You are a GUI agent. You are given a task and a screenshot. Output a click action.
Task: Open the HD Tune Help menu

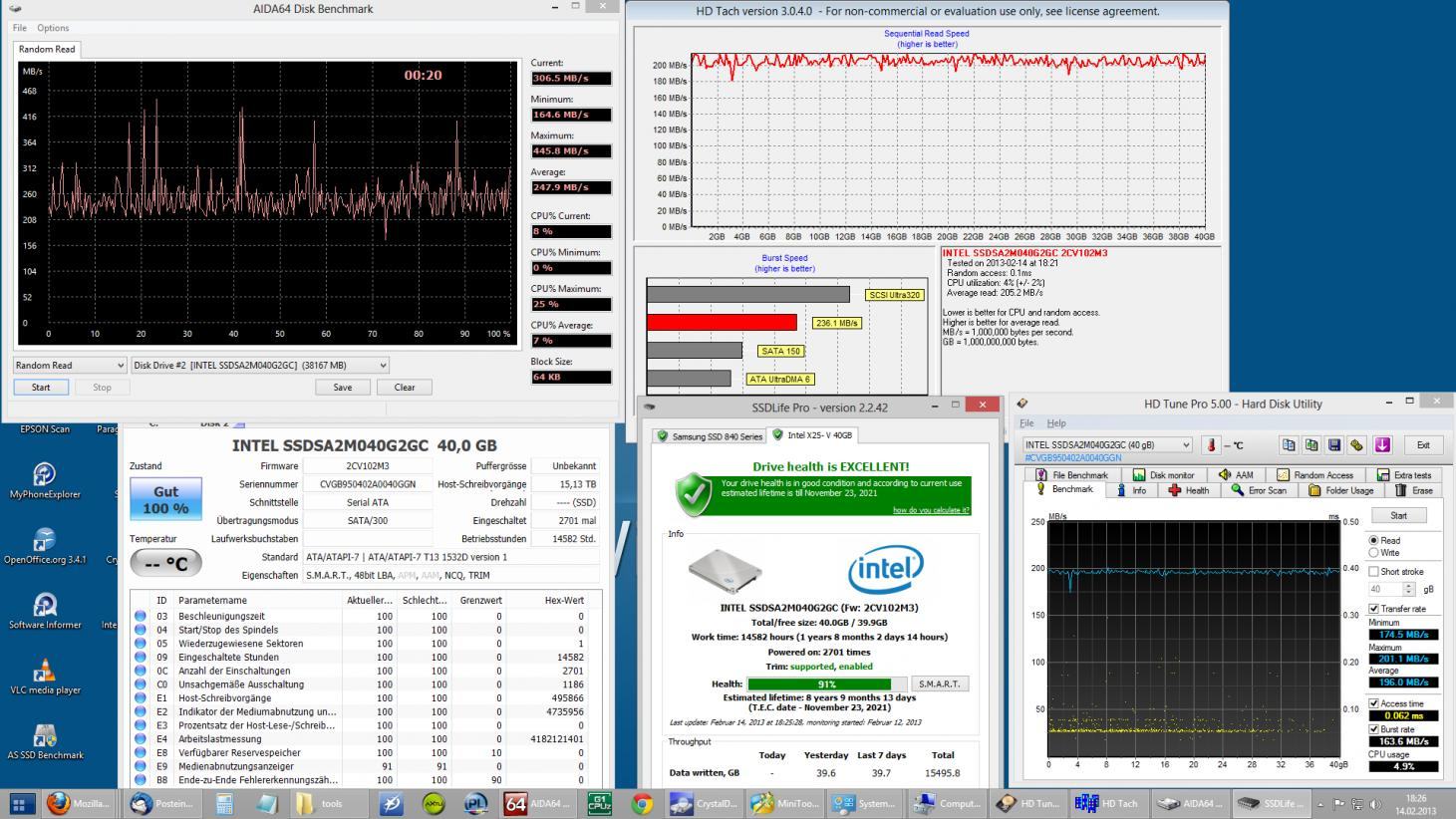[x=1056, y=423]
